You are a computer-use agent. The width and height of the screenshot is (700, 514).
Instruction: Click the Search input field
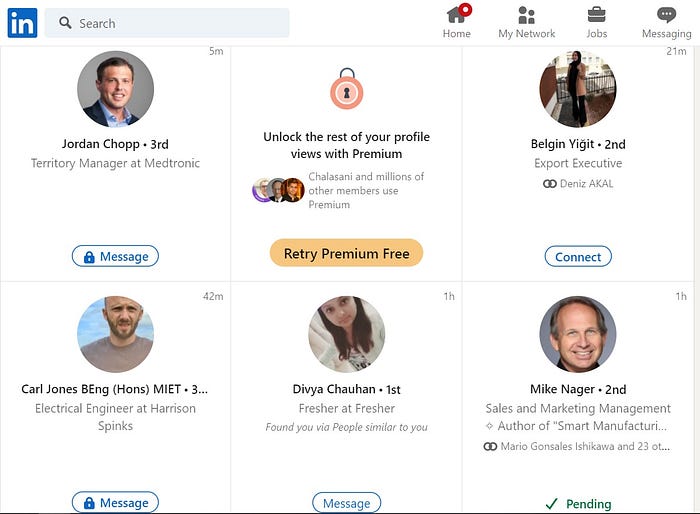click(167, 23)
